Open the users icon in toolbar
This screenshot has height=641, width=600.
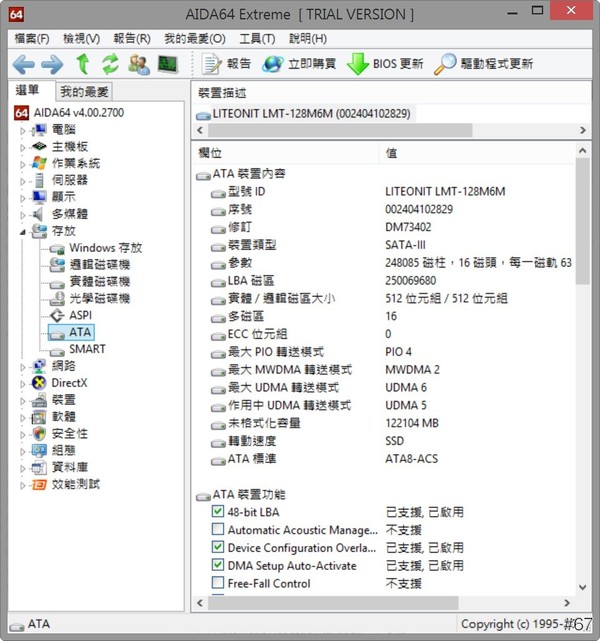coord(139,64)
